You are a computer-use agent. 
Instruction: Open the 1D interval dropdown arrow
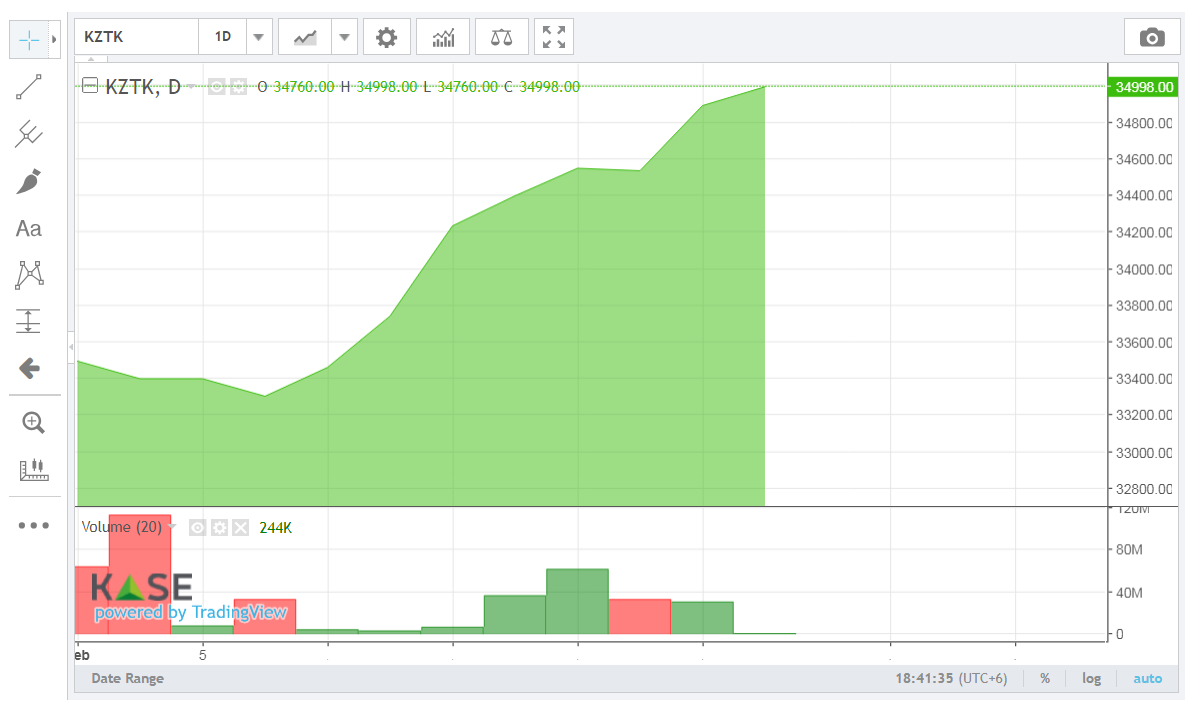coord(258,38)
